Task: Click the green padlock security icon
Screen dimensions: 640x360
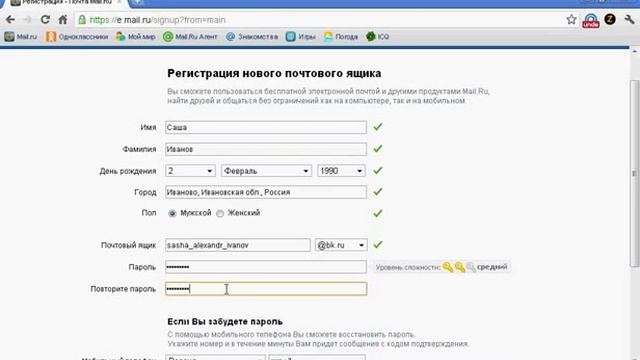Action: (82, 20)
